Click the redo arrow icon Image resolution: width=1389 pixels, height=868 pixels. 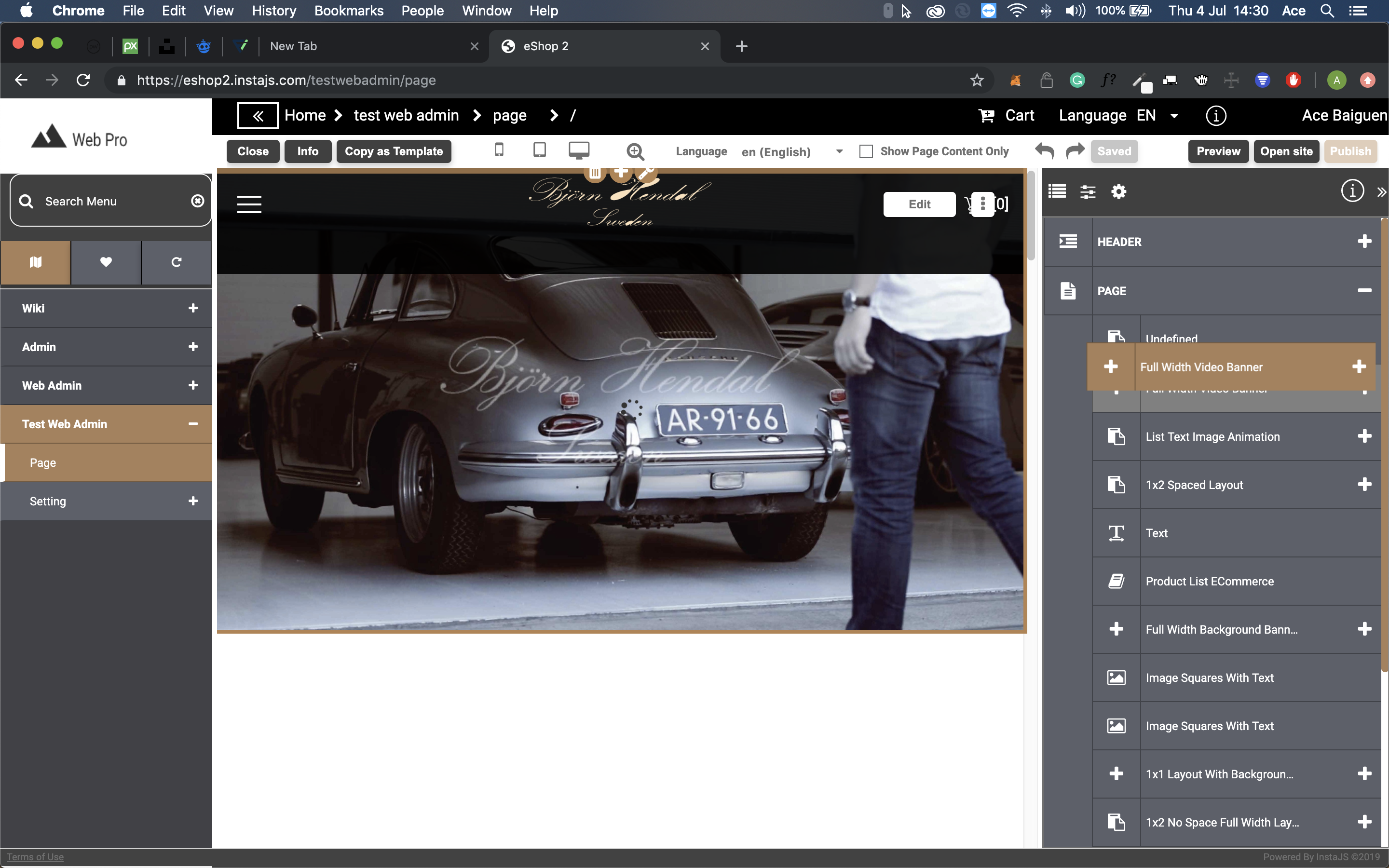coord(1075,151)
